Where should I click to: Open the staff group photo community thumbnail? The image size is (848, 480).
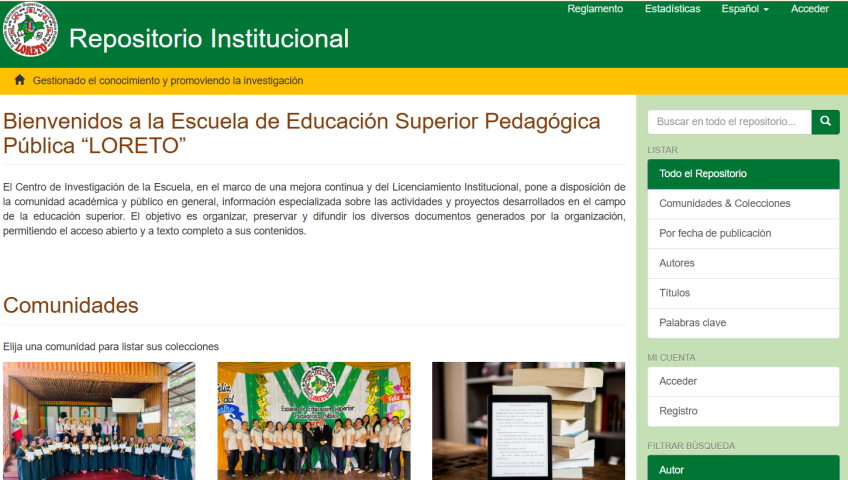coord(314,421)
